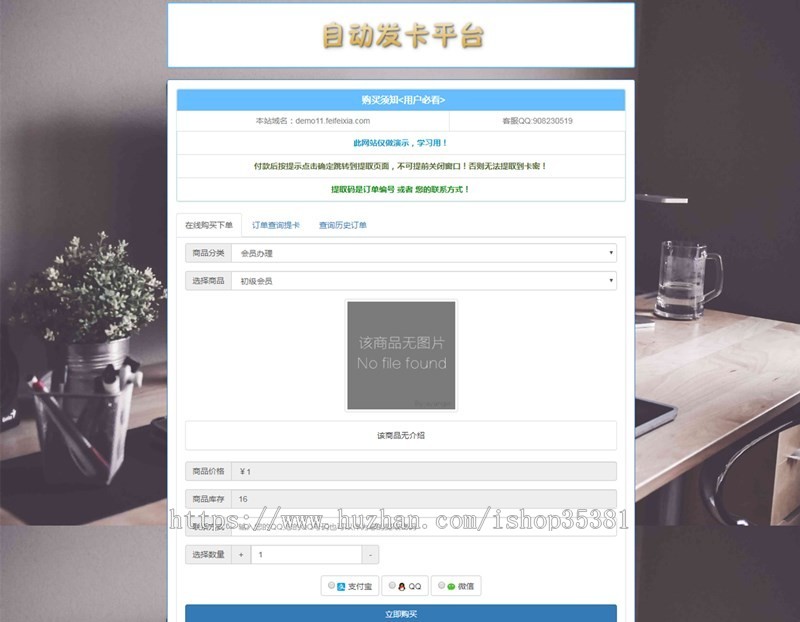Image resolution: width=800 pixels, height=622 pixels.
Task: Switch to the 在线购买下单 tab
Action: point(209,225)
